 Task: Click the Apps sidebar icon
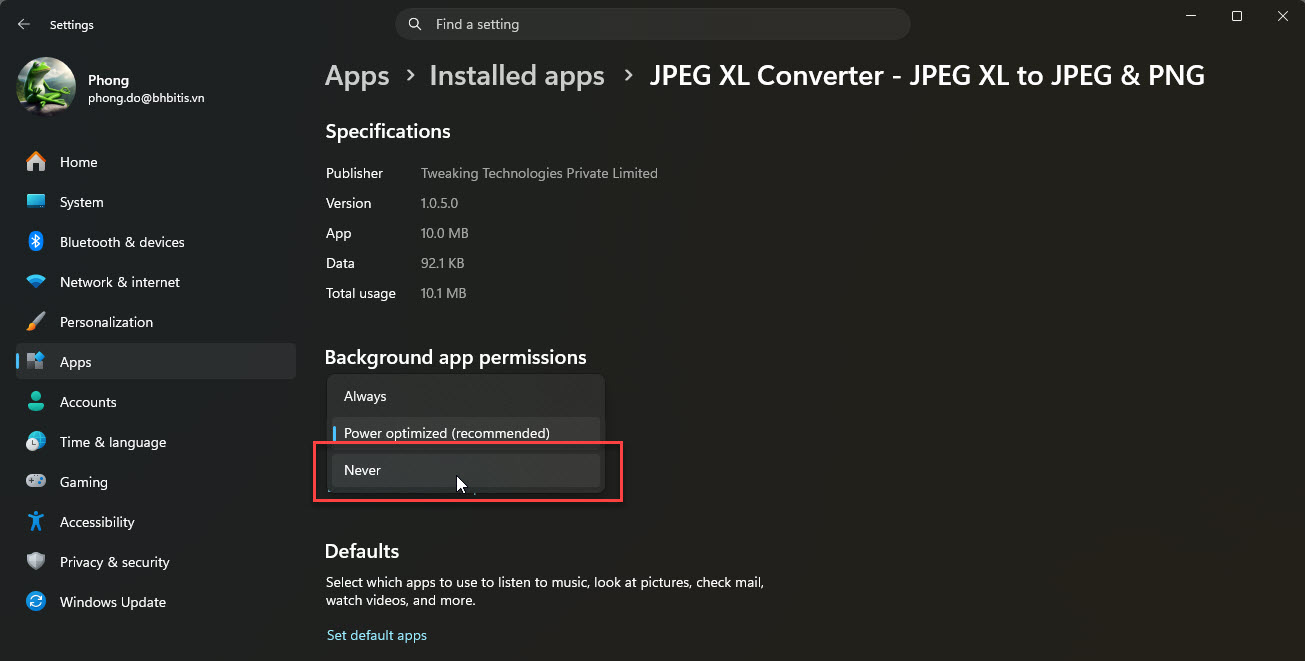point(36,362)
